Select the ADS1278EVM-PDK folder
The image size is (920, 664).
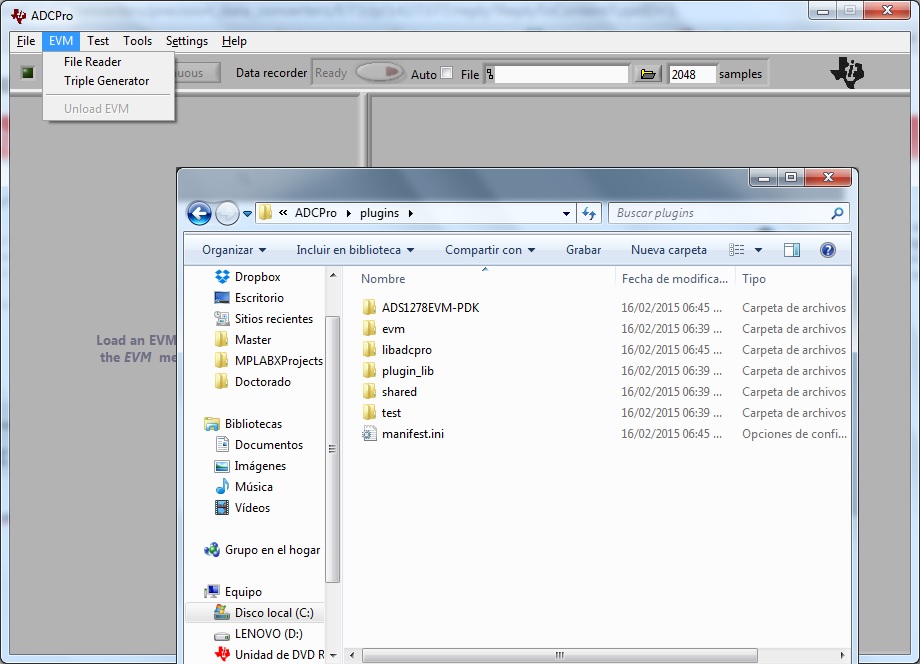430,308
